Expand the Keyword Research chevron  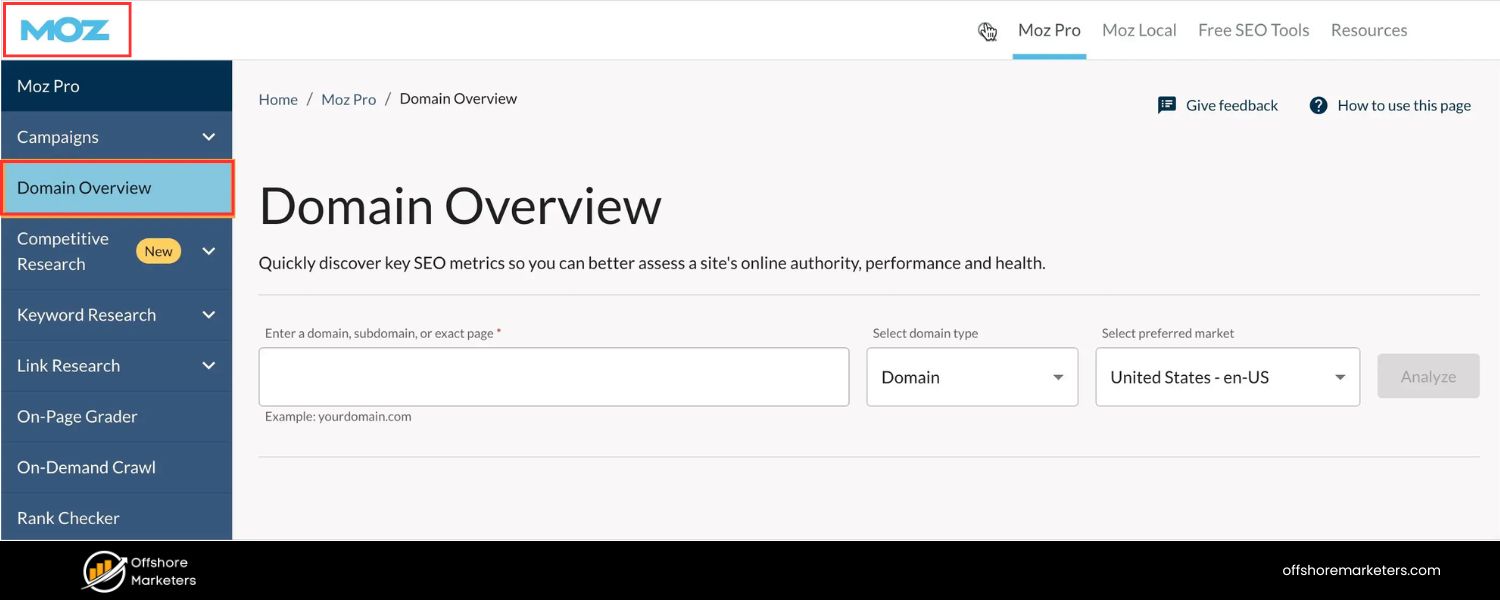[x=208, y=315]
